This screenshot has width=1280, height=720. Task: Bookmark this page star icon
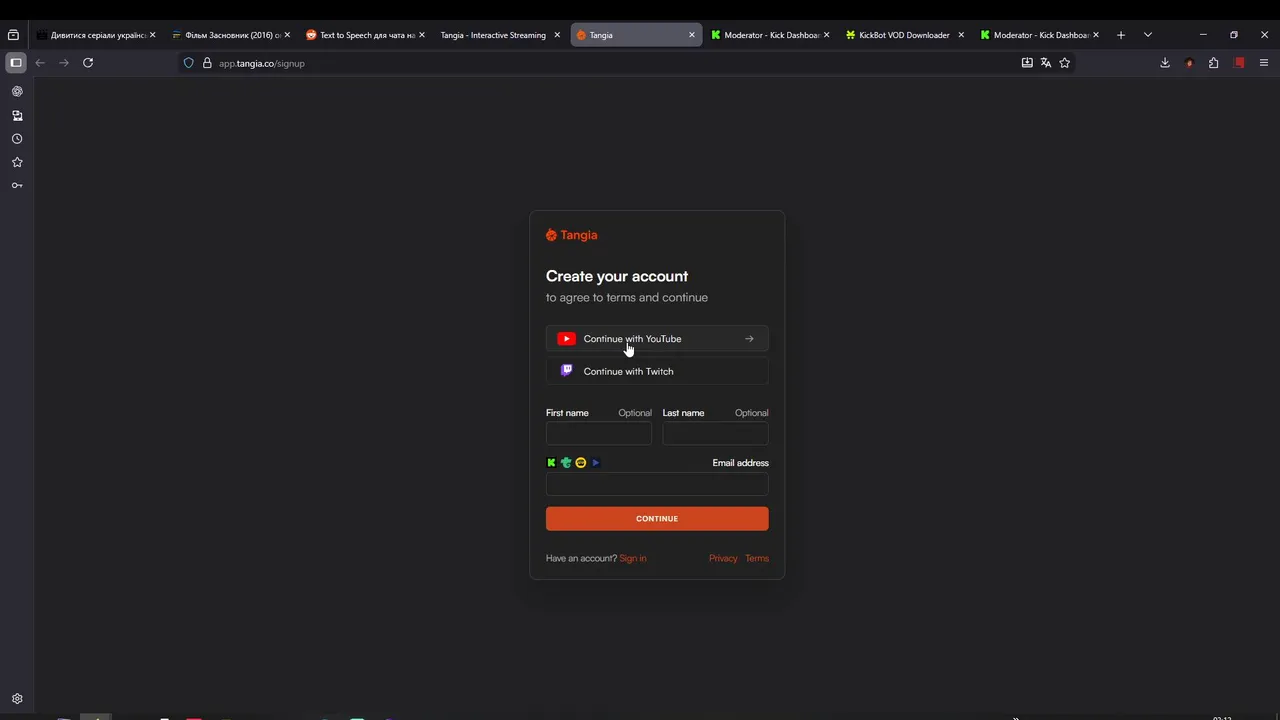tap(1065, 62)
